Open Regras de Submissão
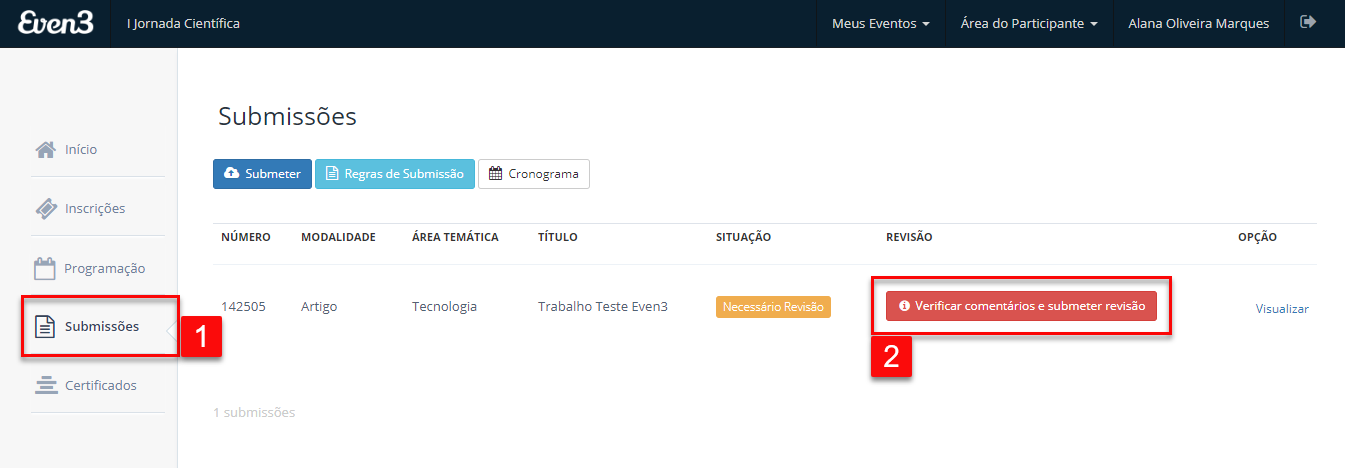 click(x=395, y=174)
